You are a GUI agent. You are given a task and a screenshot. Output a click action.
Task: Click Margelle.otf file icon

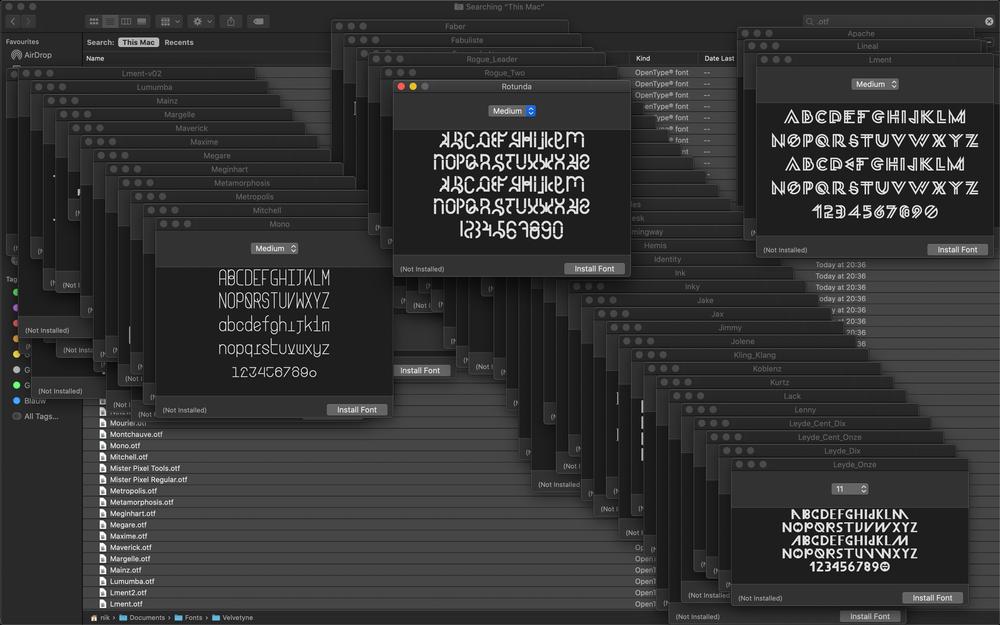[x=103, y=559]
